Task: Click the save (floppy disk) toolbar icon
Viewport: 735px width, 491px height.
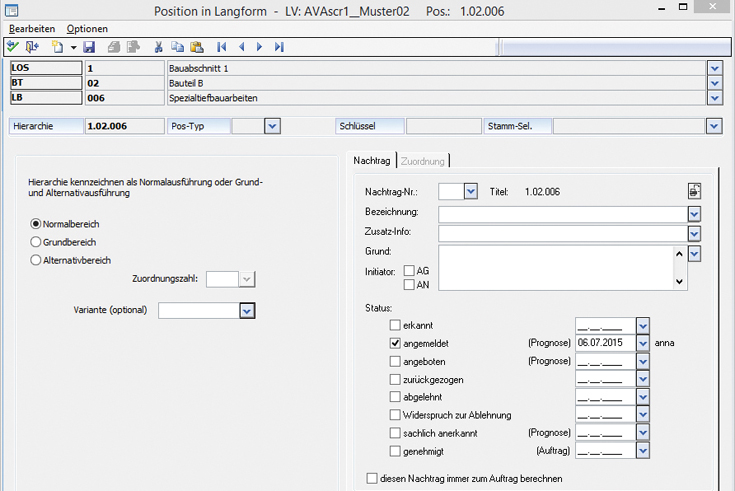Action: click(x=89, y=47)
